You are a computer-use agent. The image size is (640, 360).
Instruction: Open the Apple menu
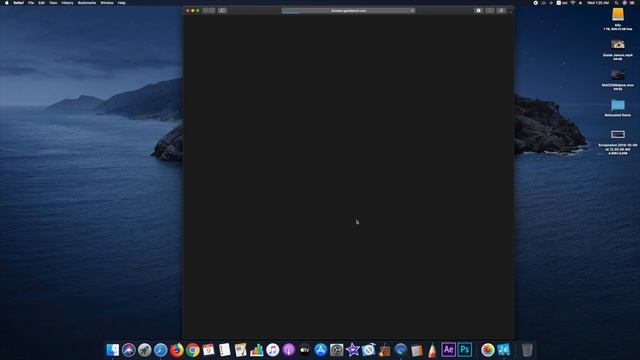point(7,3)
